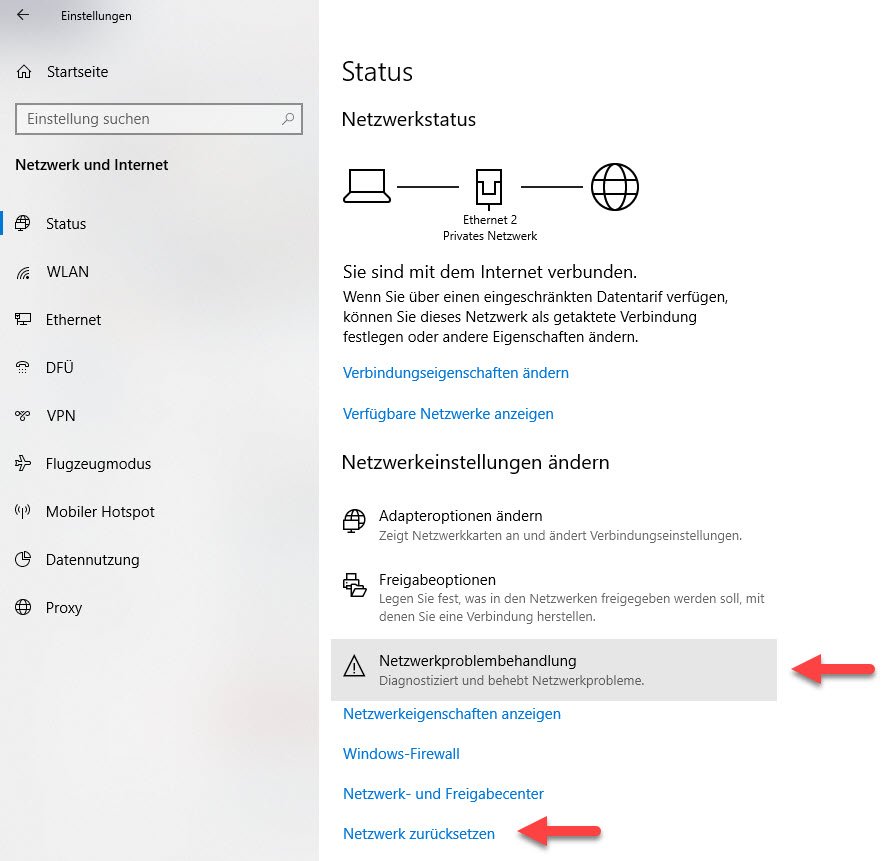Click the Datennutzung pie chart icon
The width and height of the screenshot is (896, 861).
tap(23, 559)
